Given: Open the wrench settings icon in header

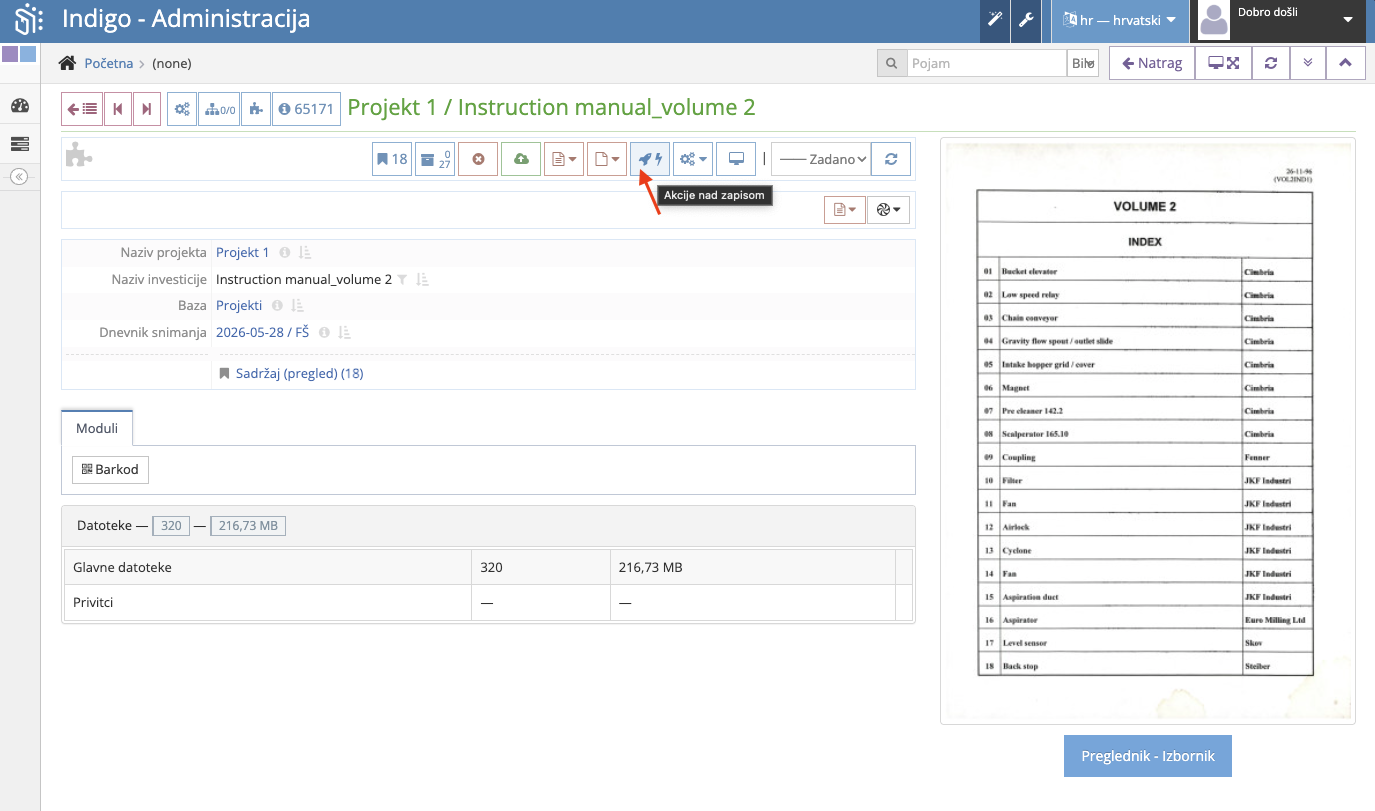Looking at the screenshot, I should coord(1025,20).
